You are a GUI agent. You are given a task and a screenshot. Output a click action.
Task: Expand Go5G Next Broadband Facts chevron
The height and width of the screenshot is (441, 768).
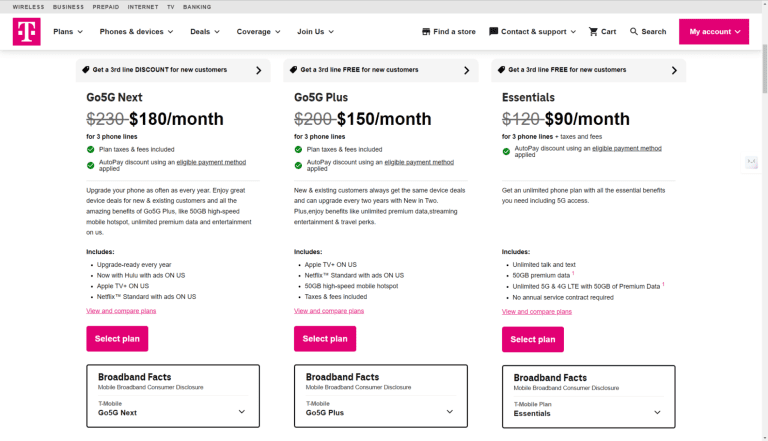click(241, 411)
